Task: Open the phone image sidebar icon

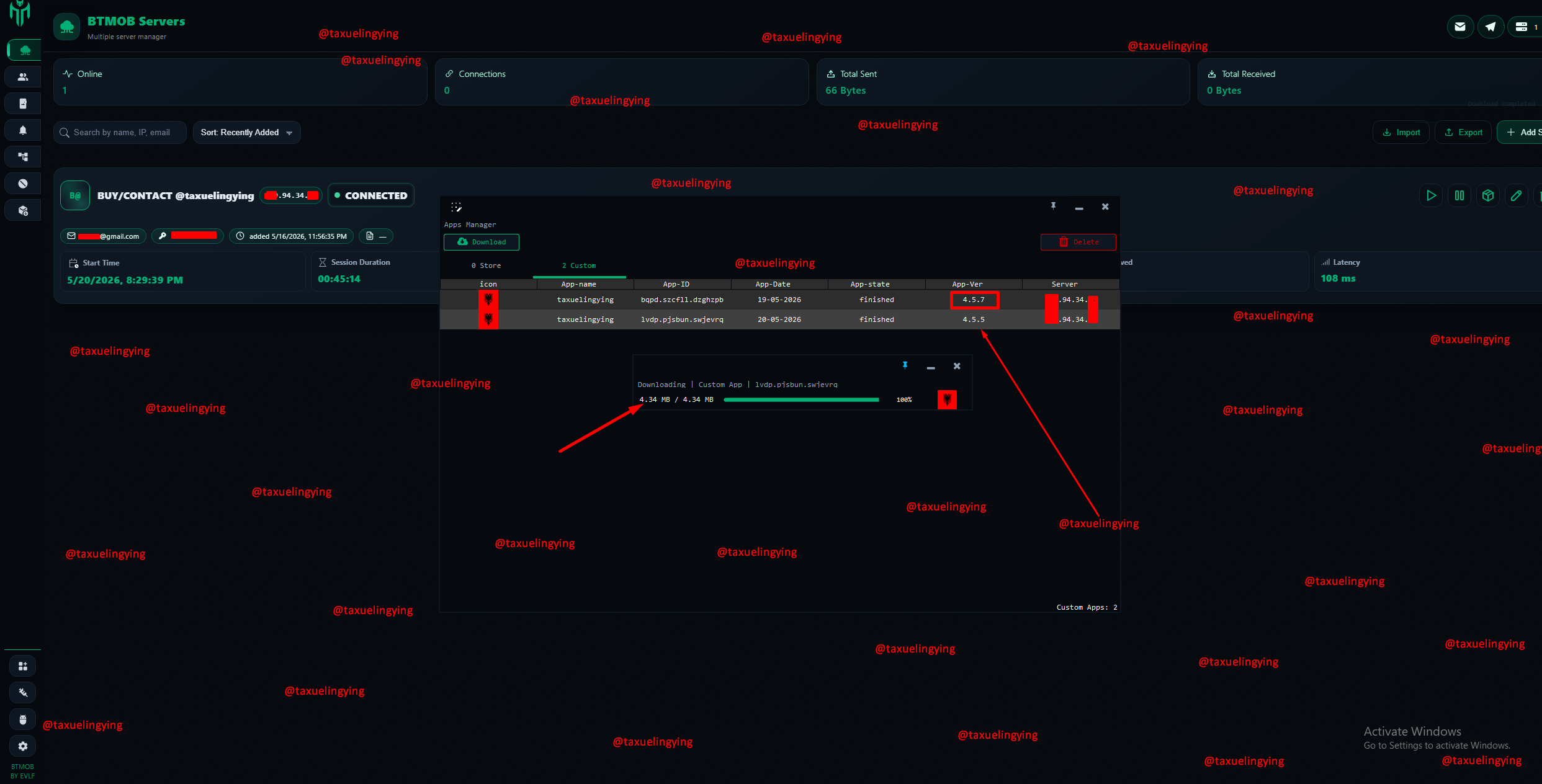Action: pos(23,104)
